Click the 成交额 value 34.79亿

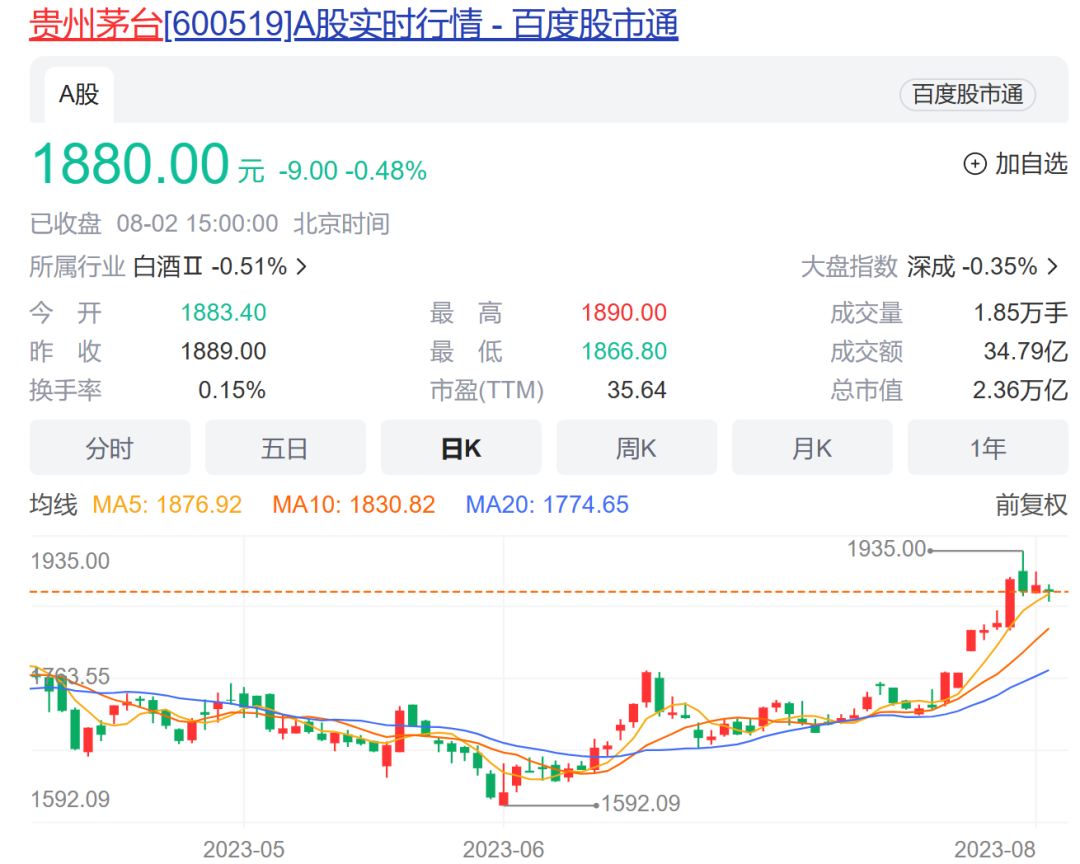click(1026, 351)
